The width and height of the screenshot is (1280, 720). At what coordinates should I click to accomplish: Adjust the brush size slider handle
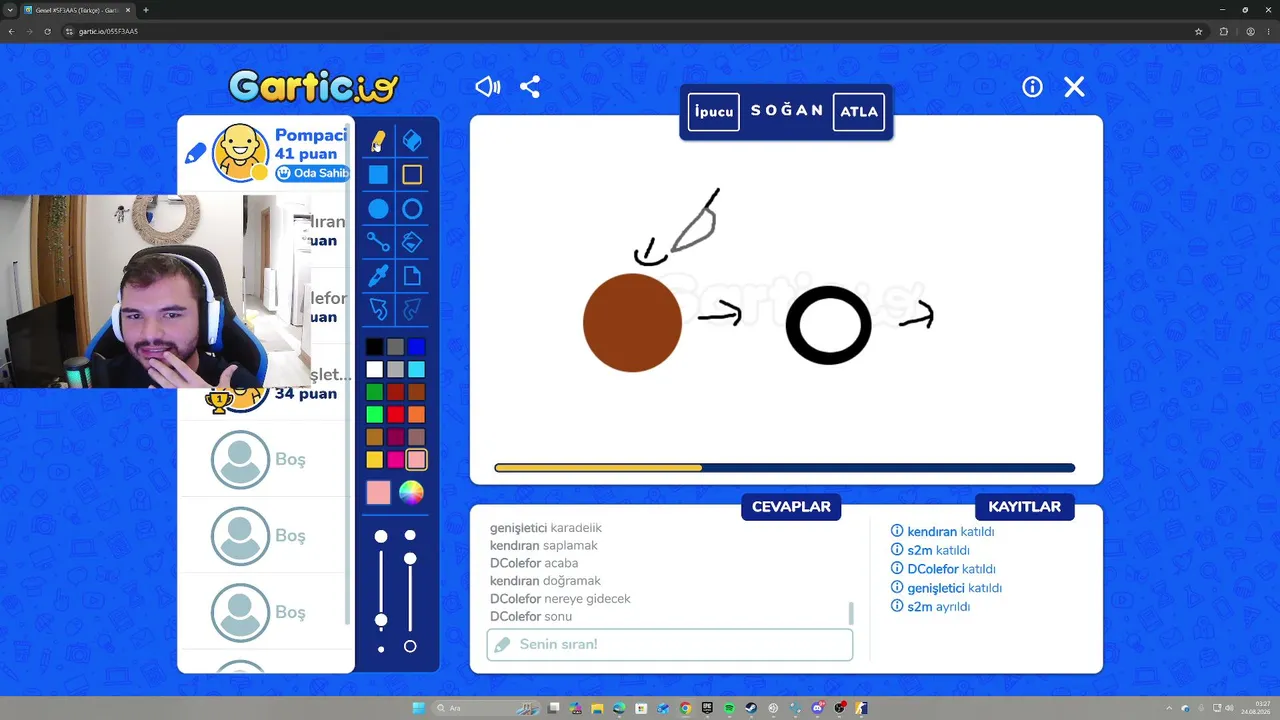coord(381,621)
